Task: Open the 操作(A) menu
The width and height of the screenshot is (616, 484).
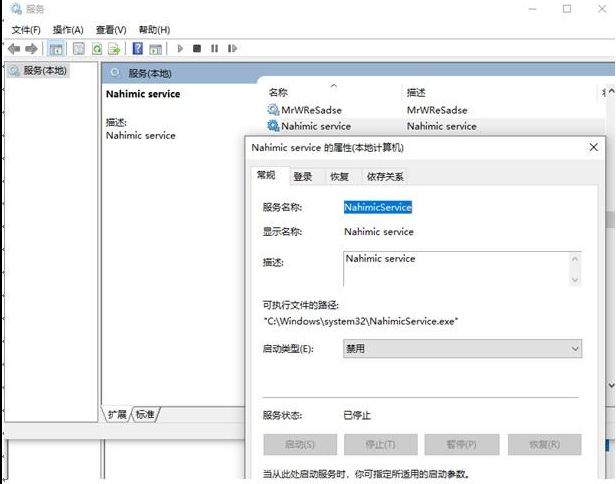Action: pos(68,30)
